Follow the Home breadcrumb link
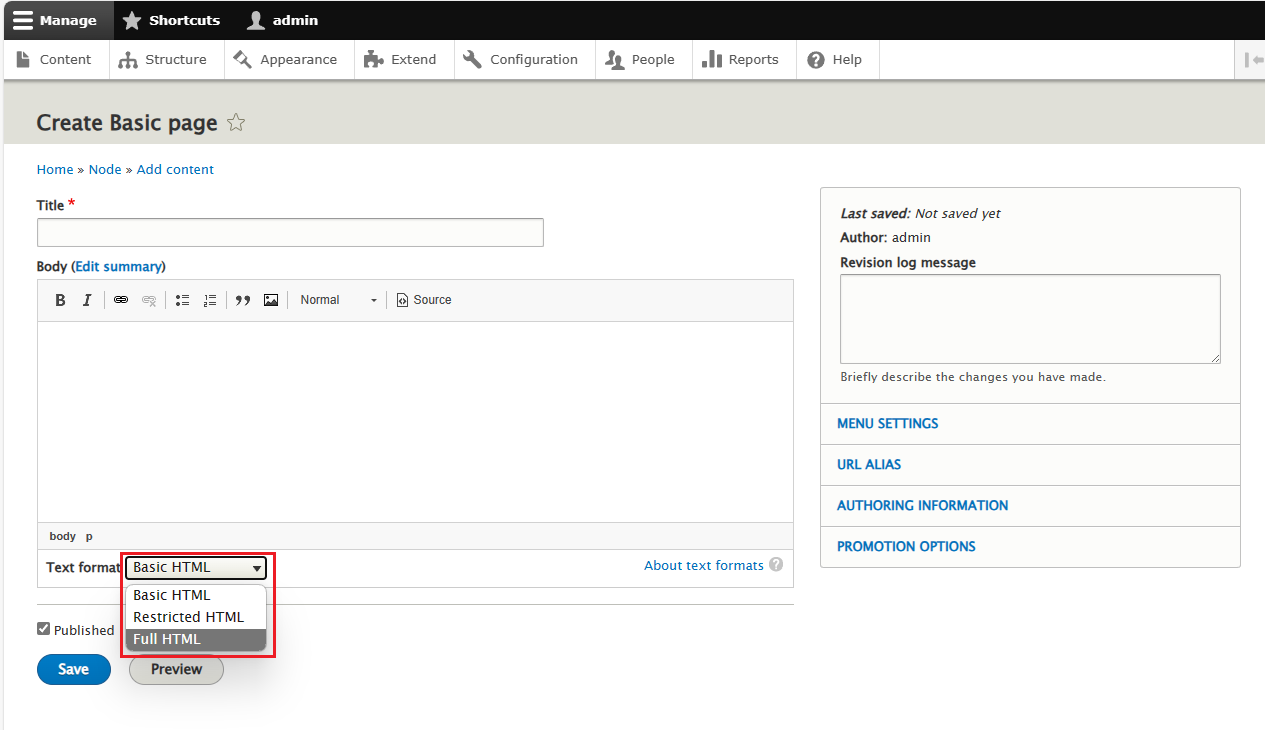This screenshot has width=1265, height=730. (55, 169)
